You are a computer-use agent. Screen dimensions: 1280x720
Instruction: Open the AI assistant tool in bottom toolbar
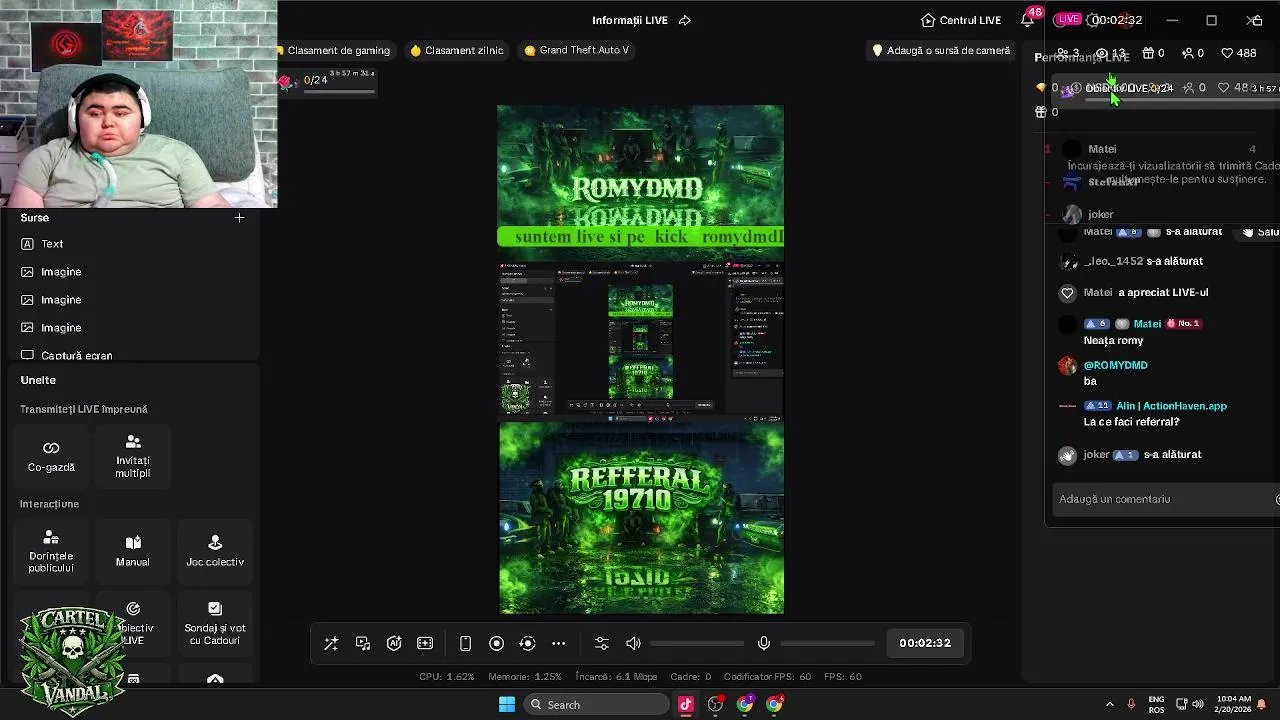[394, 644]
